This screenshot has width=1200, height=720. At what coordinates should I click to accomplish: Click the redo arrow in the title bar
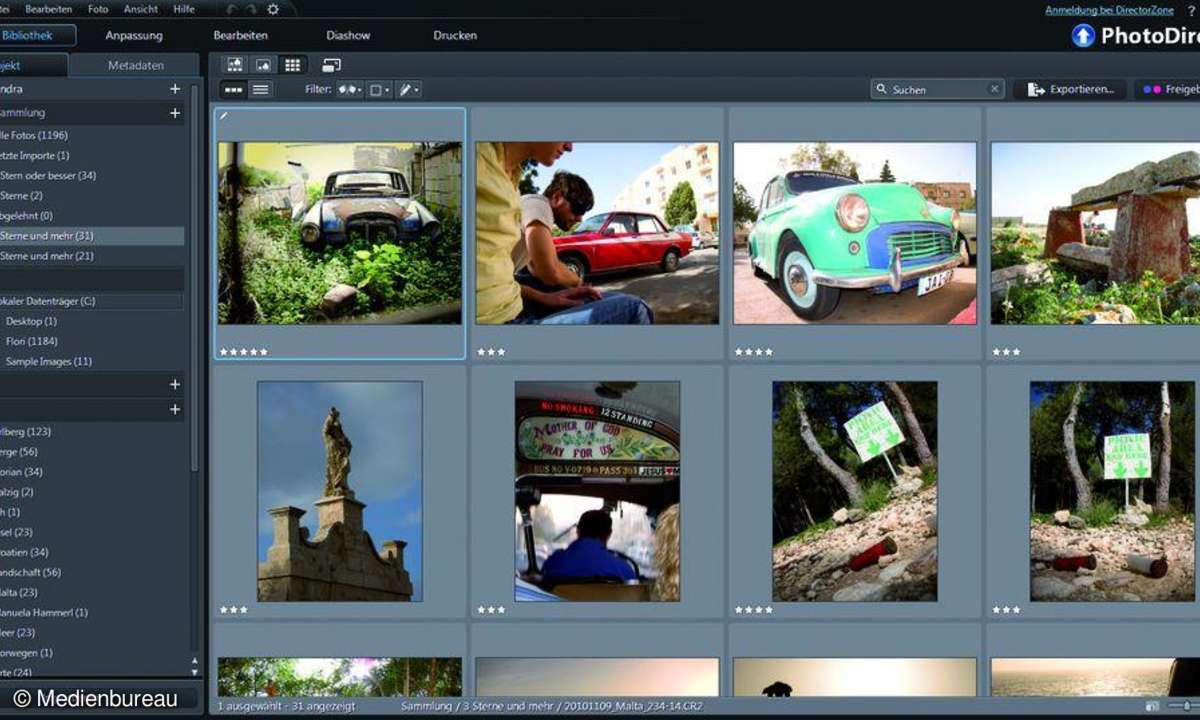click(251, 9)
